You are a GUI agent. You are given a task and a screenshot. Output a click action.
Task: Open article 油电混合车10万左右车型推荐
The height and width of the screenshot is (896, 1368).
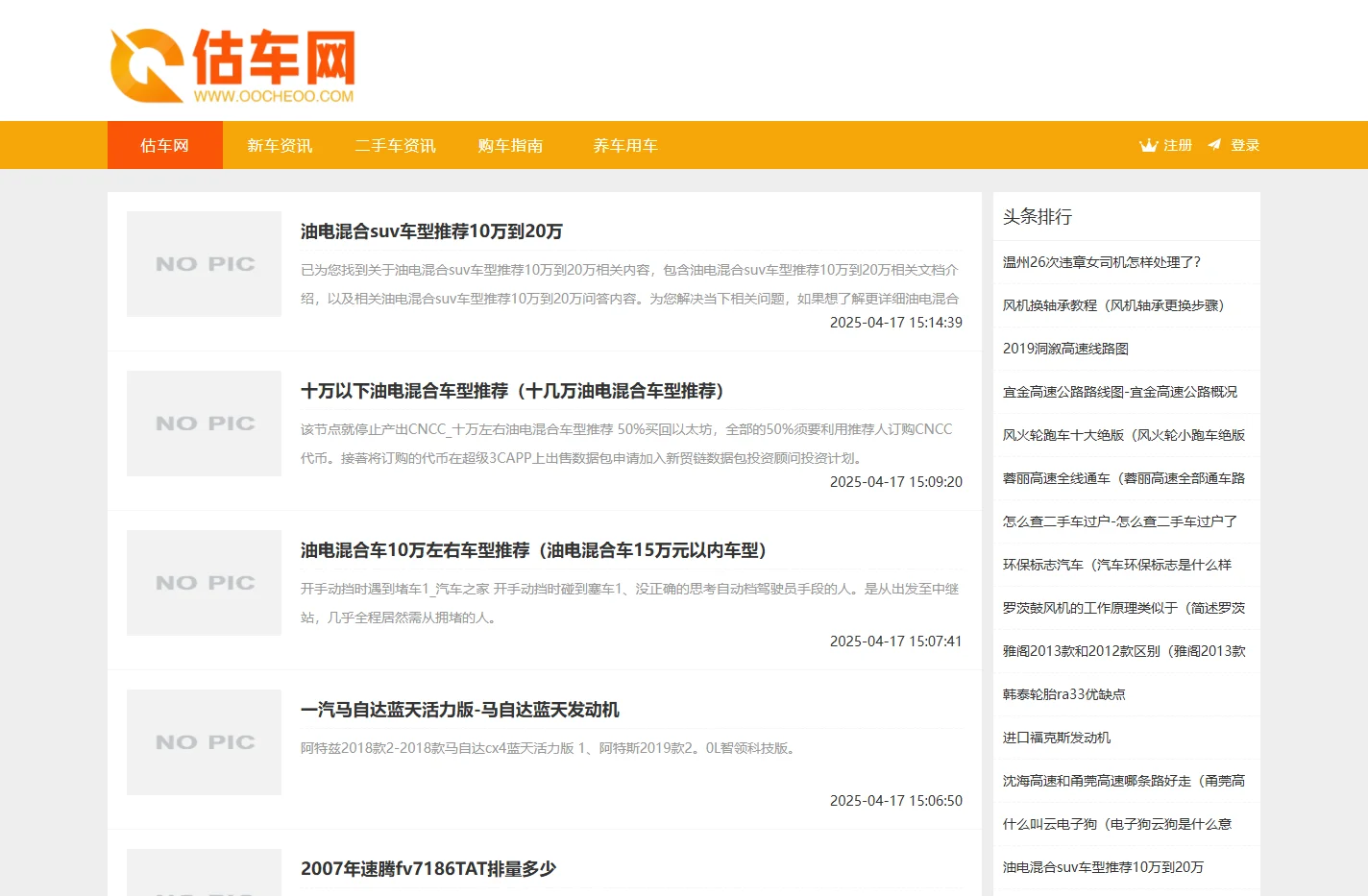[x=533, y=550]
